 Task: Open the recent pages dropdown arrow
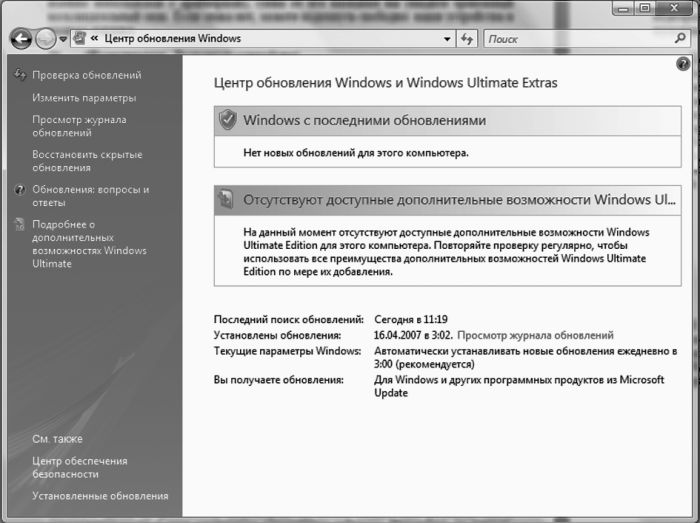[64, 39]
